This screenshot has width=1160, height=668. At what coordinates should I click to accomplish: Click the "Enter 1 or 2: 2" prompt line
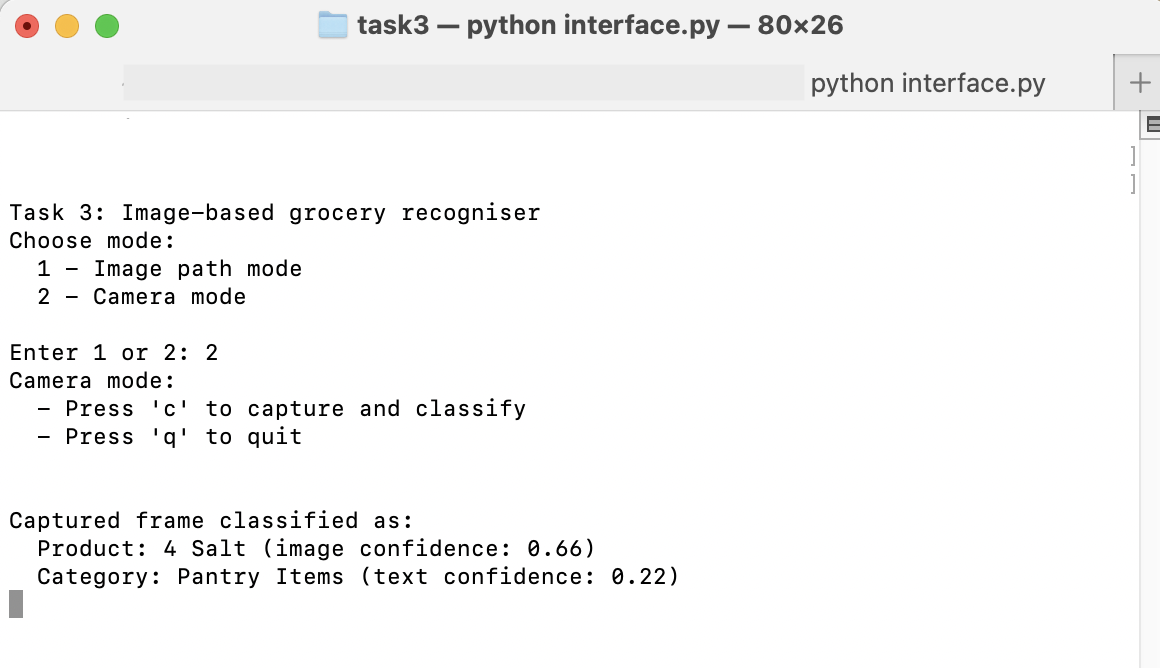coord(114,353)
